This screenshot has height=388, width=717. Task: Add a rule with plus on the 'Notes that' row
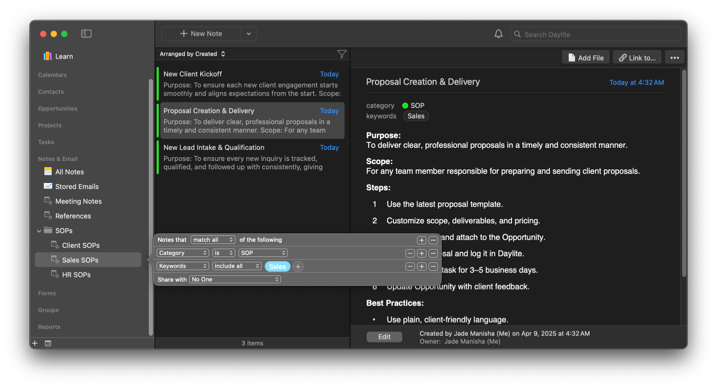422,240
